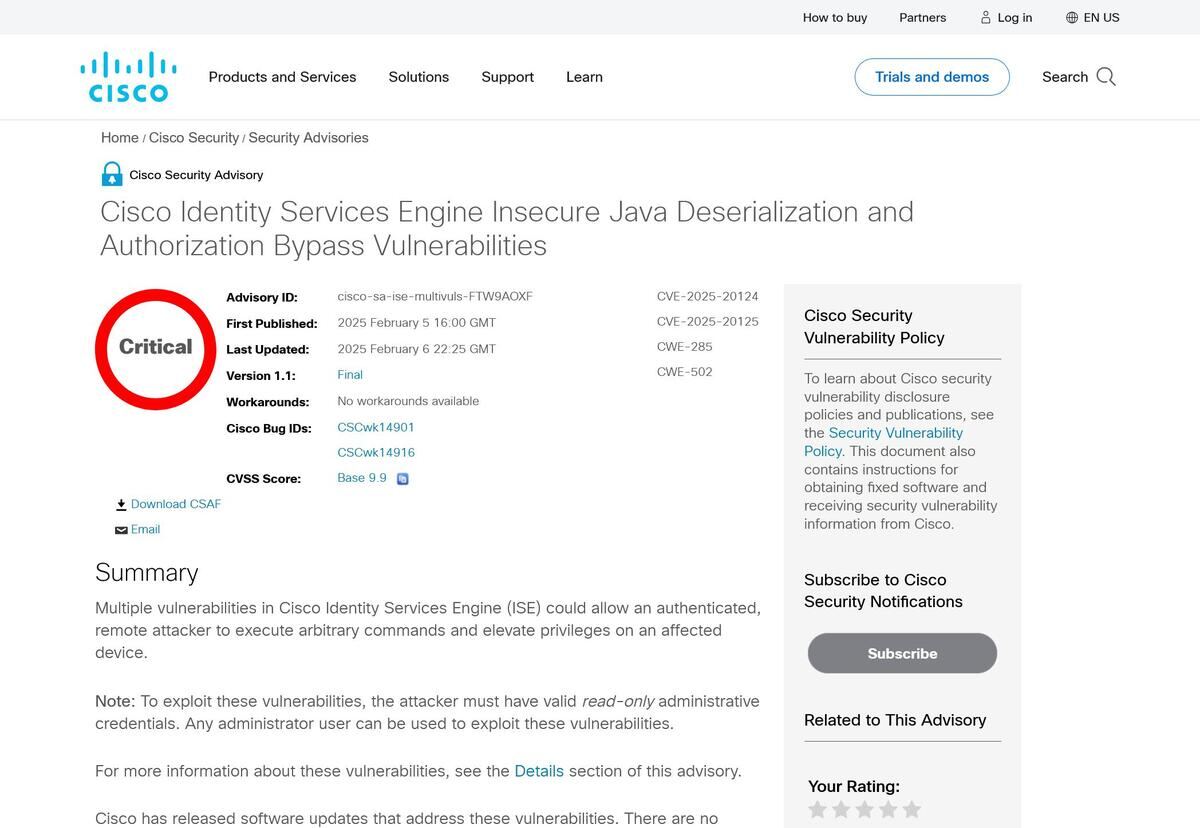Viewport: 1200px width, 828px height.
Task: Click the search magnifier icon
Action: [1106, 77]
